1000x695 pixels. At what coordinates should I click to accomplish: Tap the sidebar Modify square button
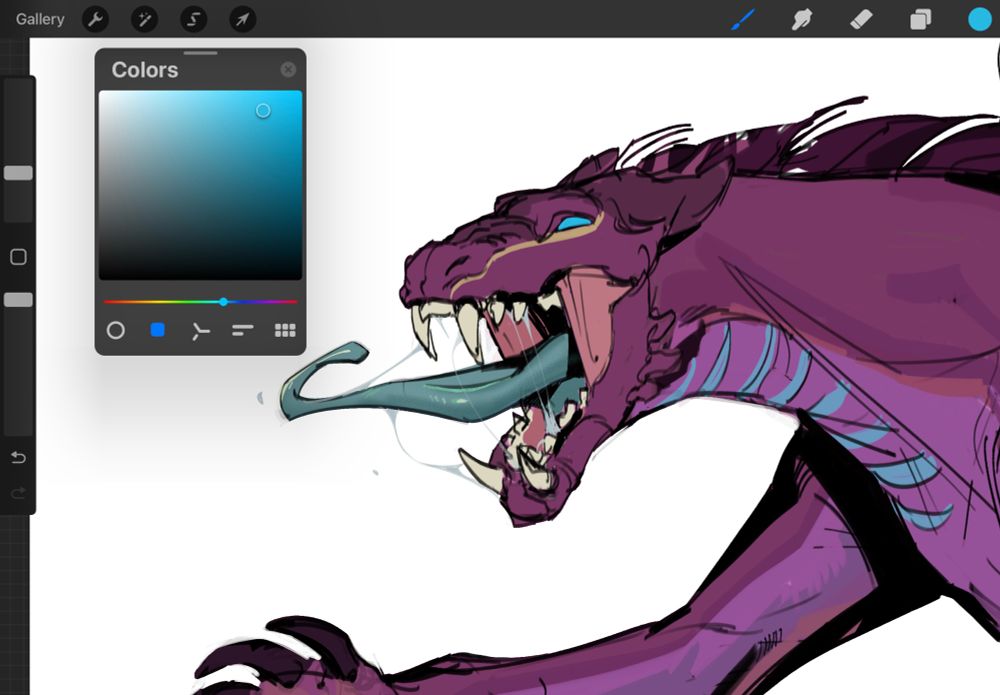tap(18, 257)
